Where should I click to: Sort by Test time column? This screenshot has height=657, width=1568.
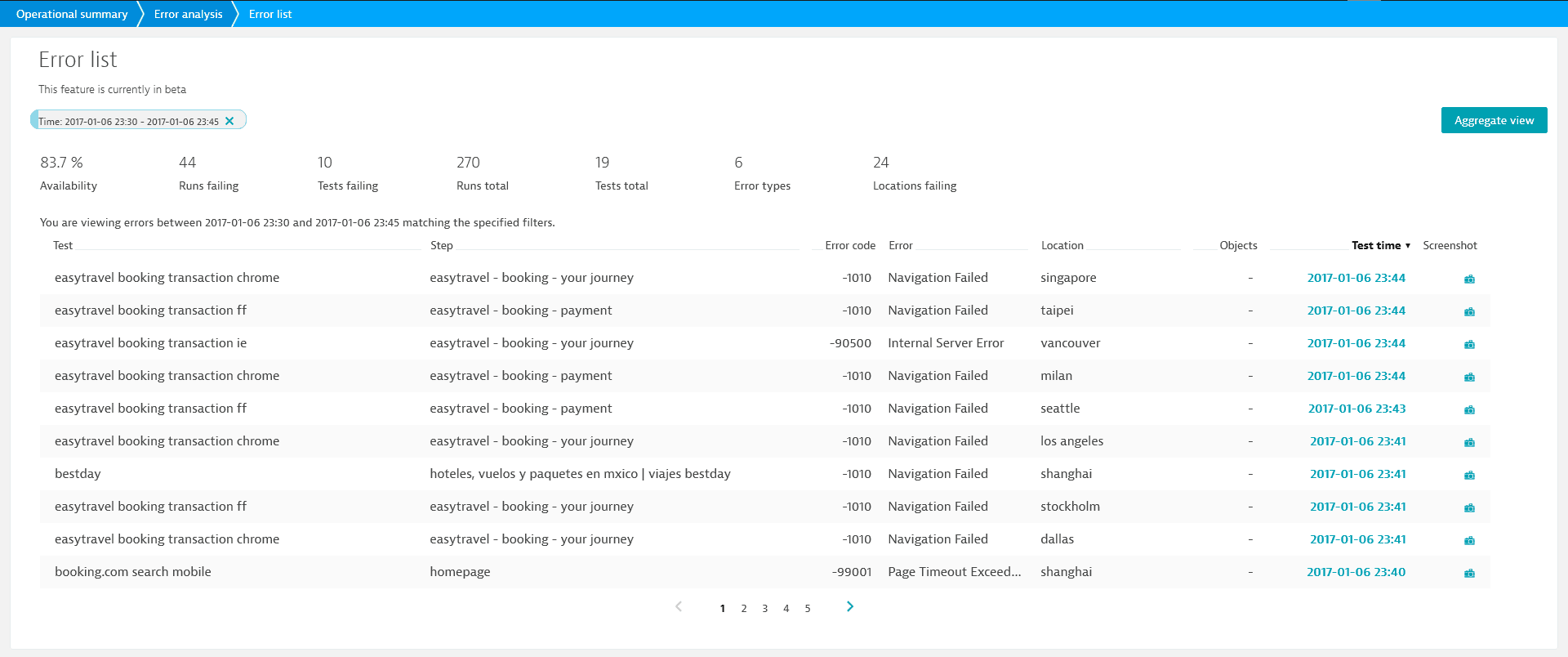click(x=1380, y=245)
